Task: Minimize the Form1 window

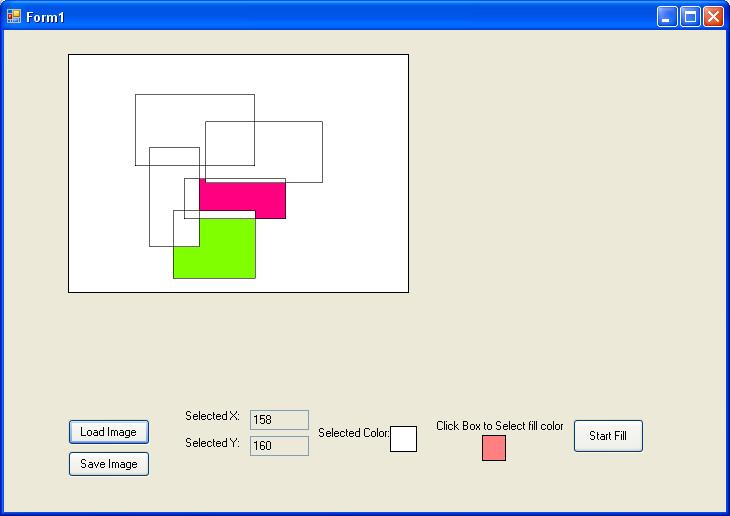Action: 667,17
